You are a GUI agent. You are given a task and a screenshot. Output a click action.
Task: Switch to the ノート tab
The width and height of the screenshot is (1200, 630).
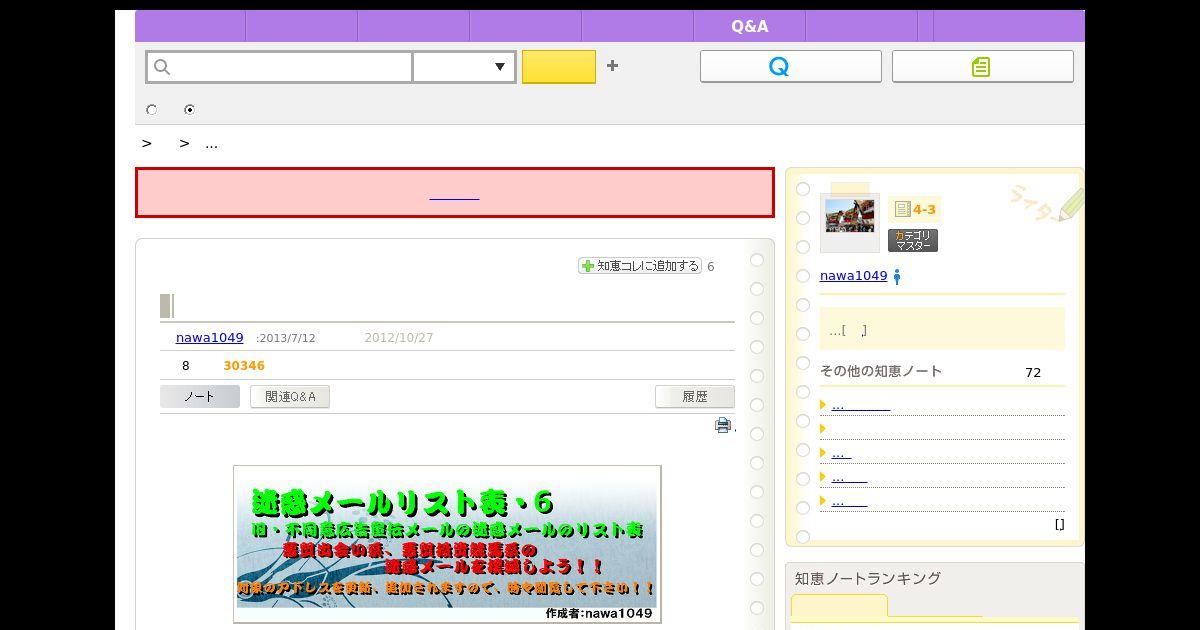tap(200, 397)
